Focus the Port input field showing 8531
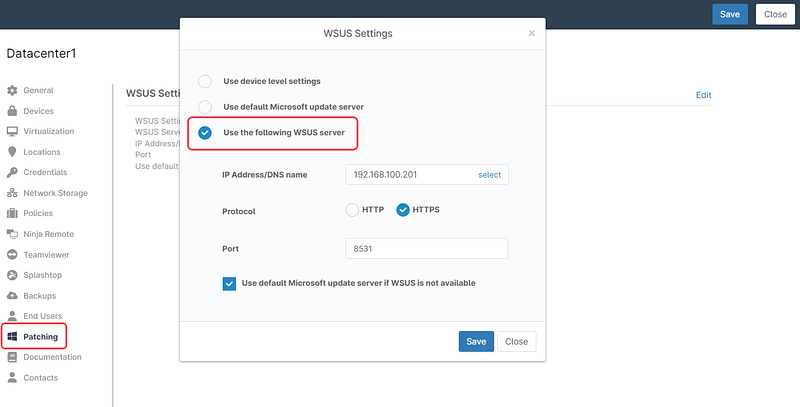800x407 pixels. click(427, 249)
